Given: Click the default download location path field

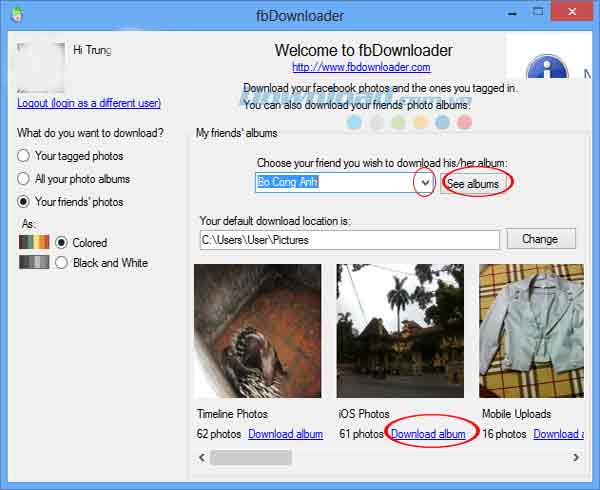Looking at the screenshot, I should [349, 240].
